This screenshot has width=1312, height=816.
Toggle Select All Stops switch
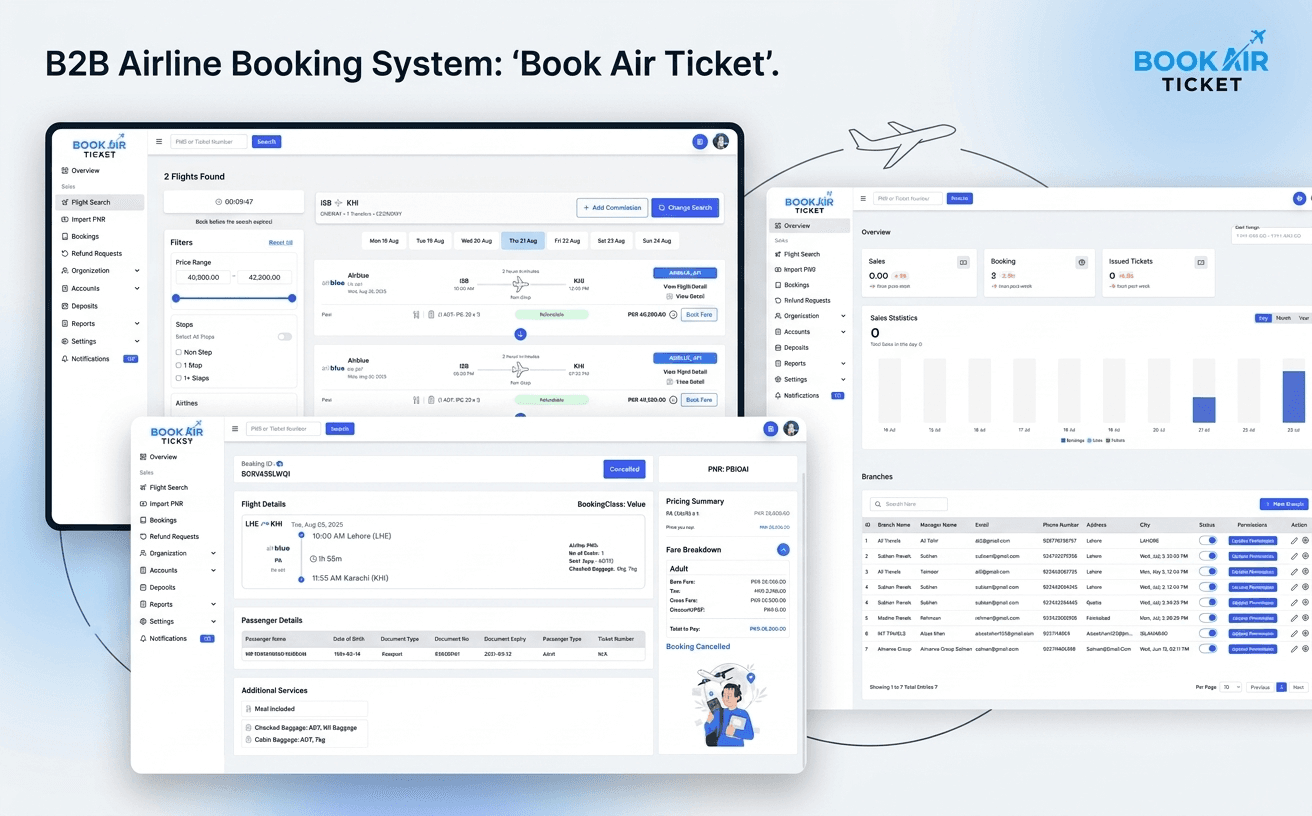285,337
